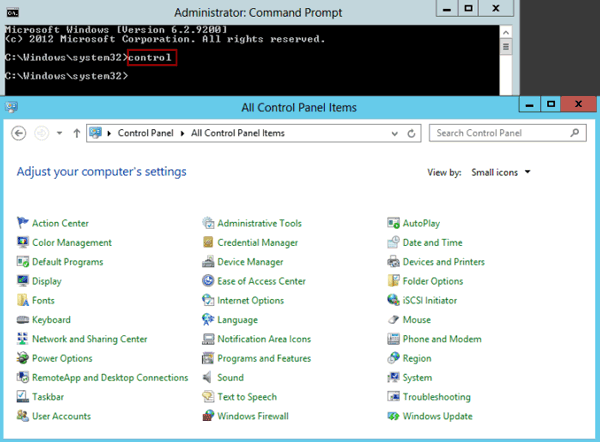Open the AutoPlay icon
Image resolution: width=600 pixels, height=442 pixels.
(x=393, y=223)
